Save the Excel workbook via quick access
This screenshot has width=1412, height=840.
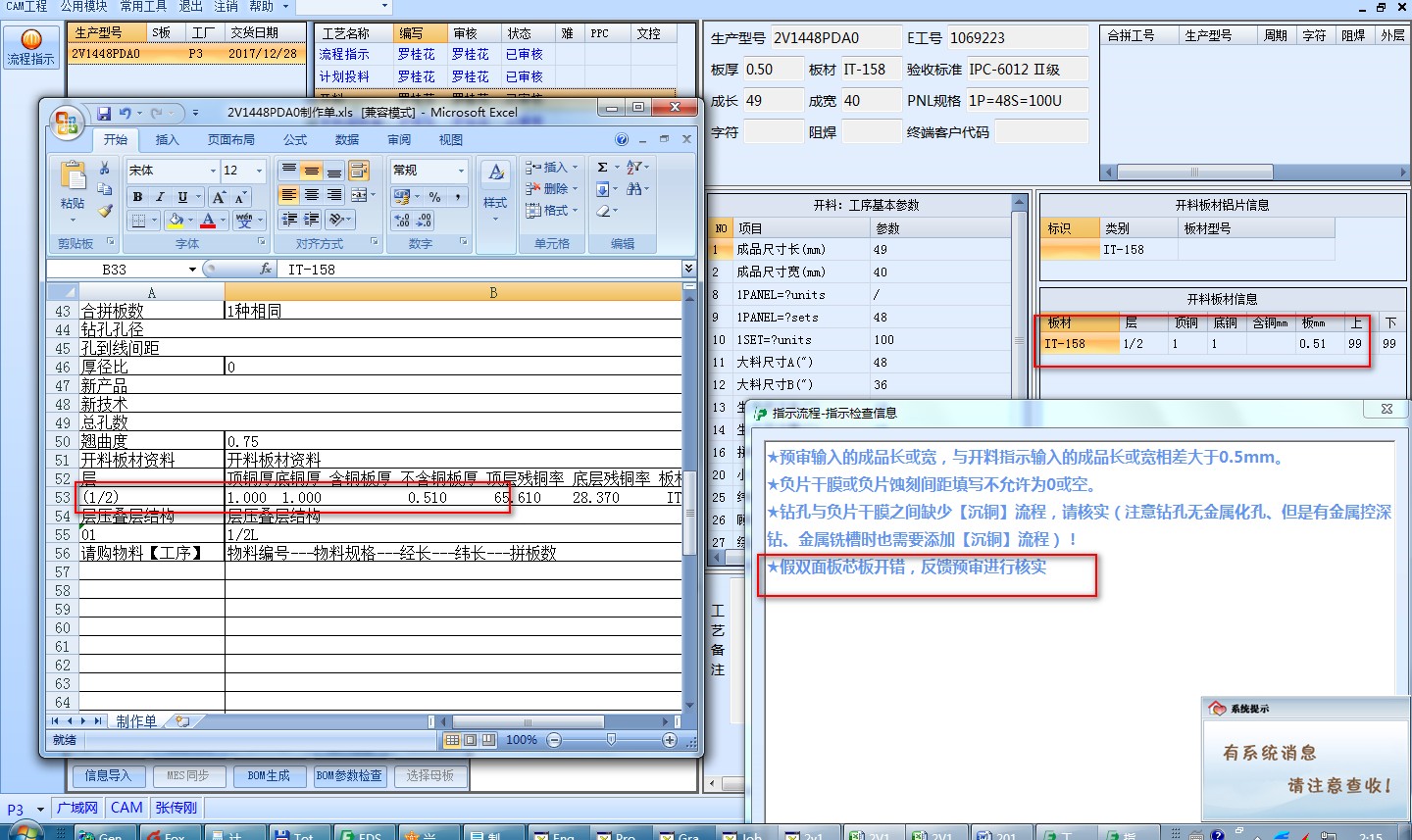point(103,114)
